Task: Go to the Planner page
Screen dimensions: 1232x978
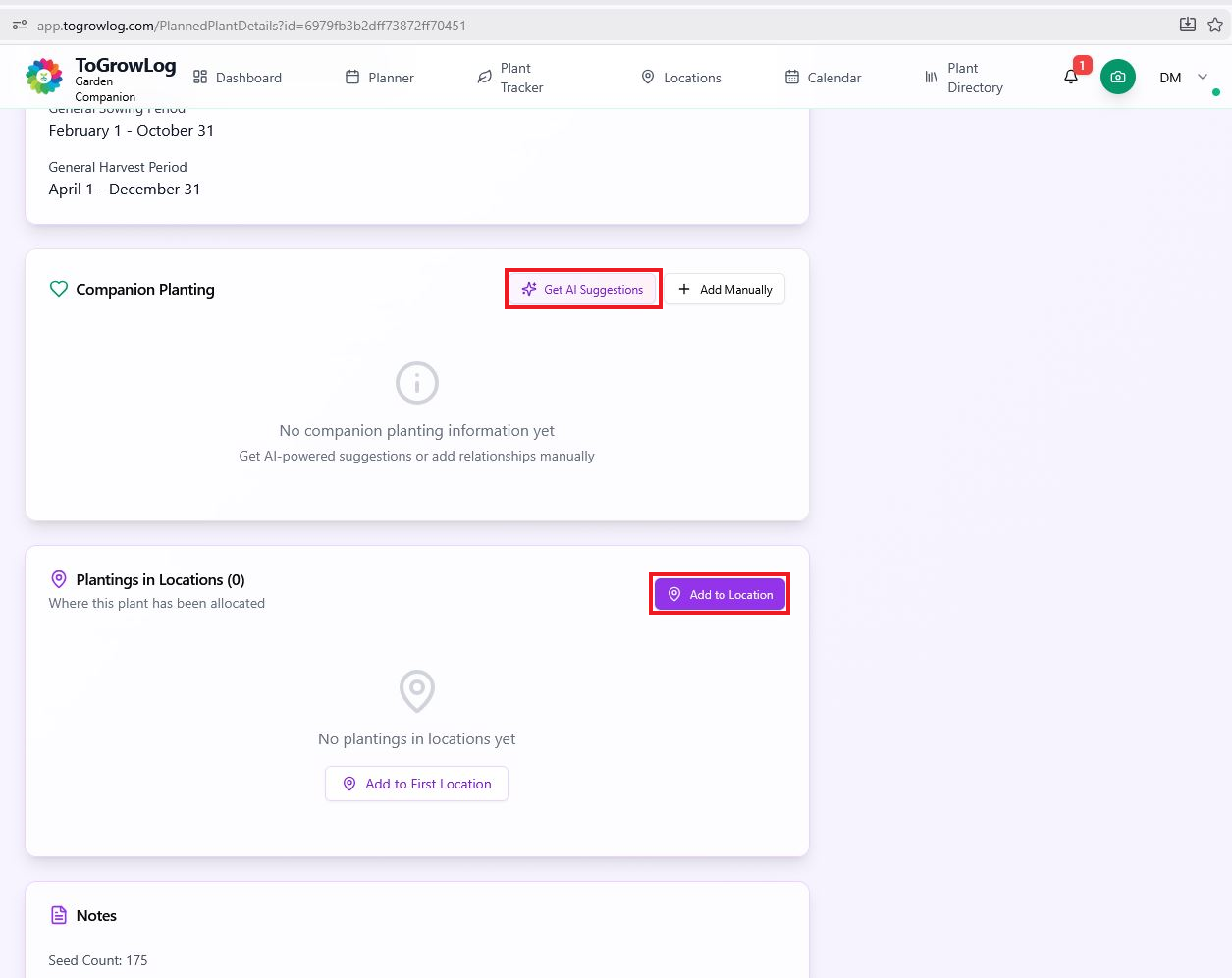Action: point(380,78)
